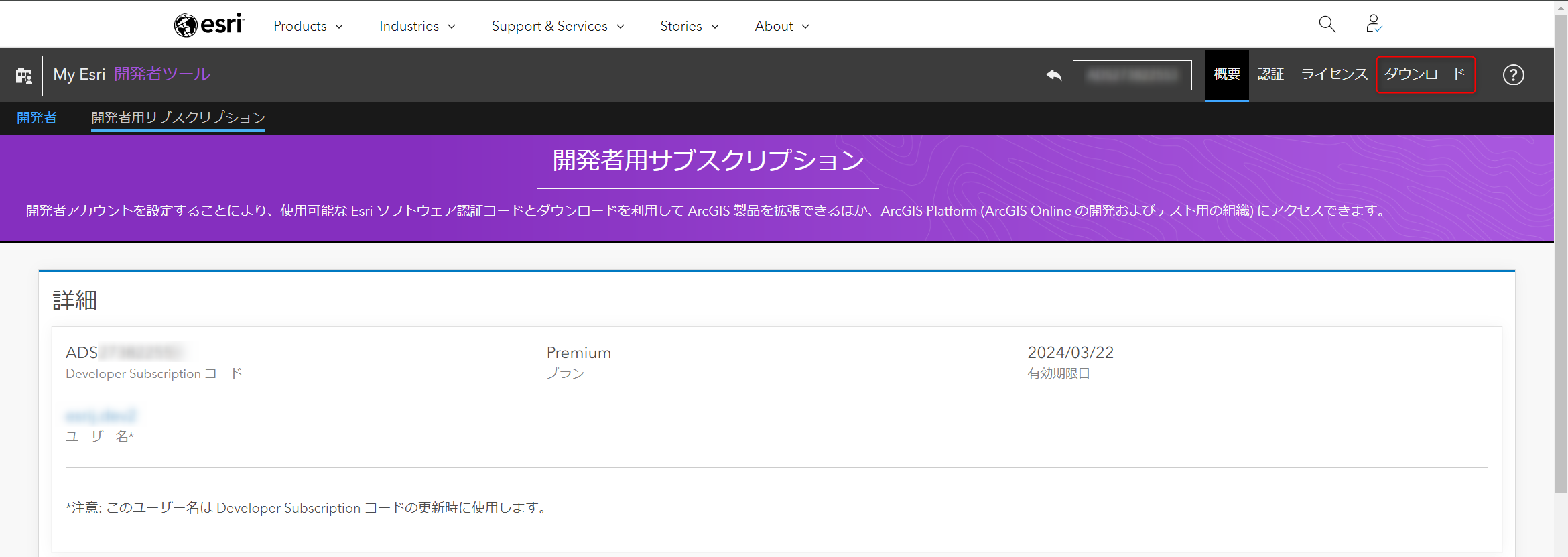This screenshot has height=557, width=1568.
Task: Click the Premium plan text
Action: 579,353
